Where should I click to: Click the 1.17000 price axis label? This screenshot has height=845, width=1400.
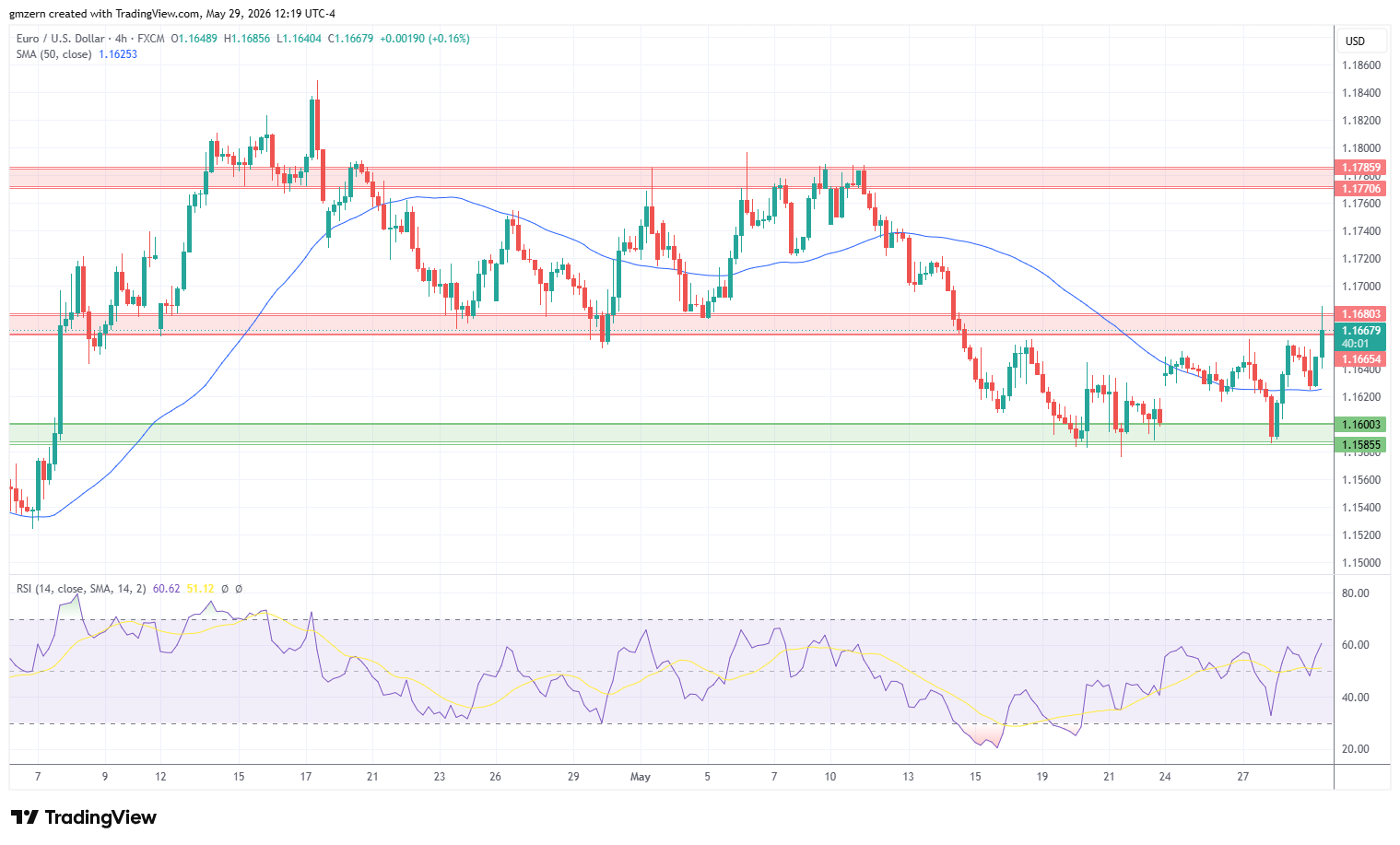click(x=1360, y=287)
